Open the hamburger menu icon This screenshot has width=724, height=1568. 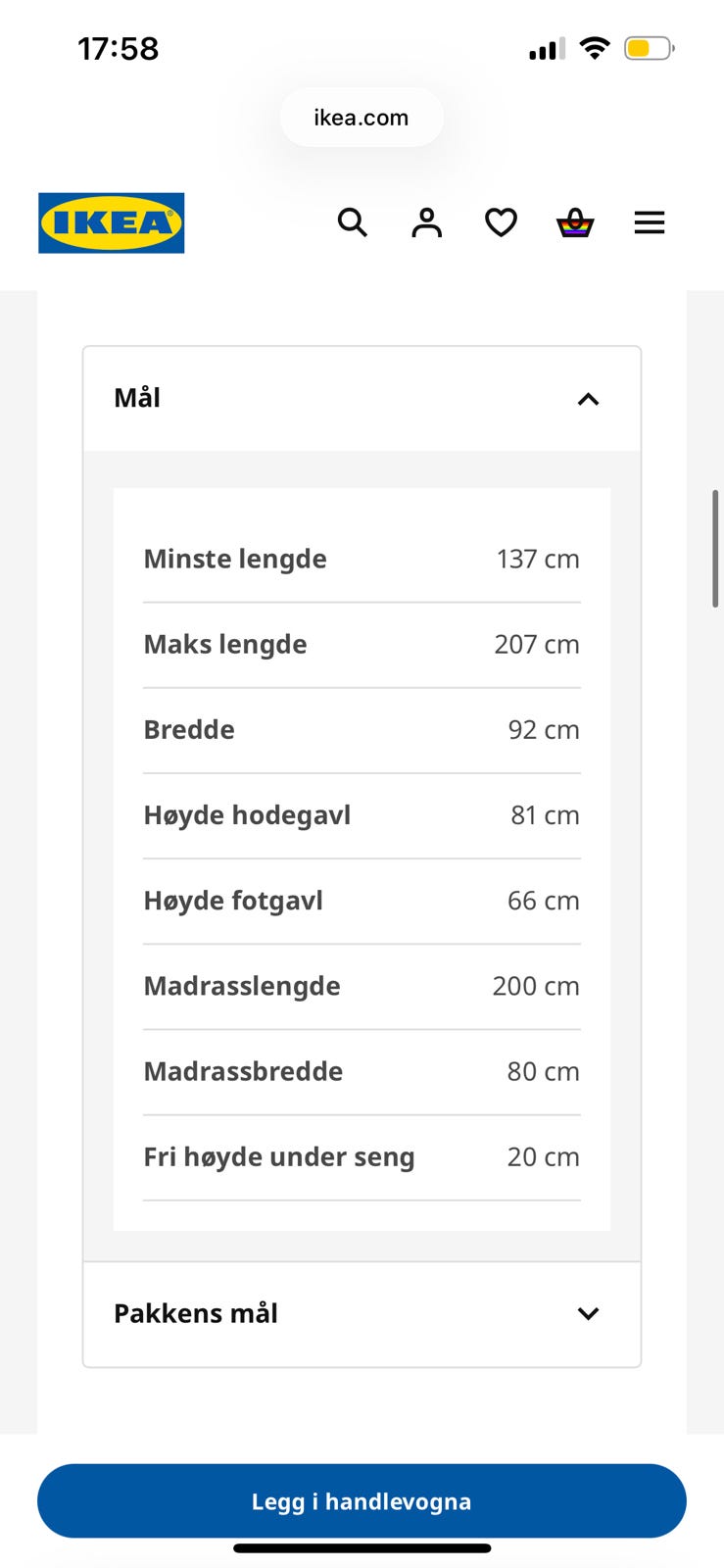(x=650, y=223)
